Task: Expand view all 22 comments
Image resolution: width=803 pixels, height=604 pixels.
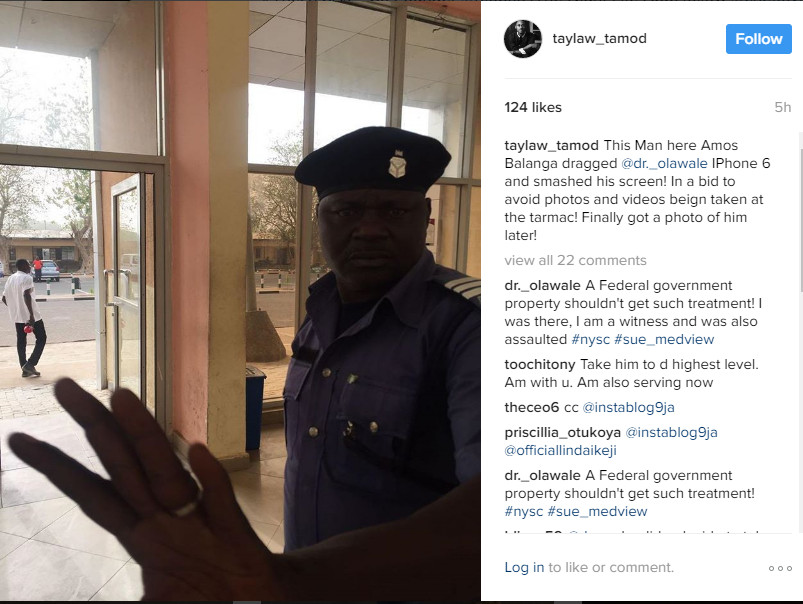Action: click(575, 260)
